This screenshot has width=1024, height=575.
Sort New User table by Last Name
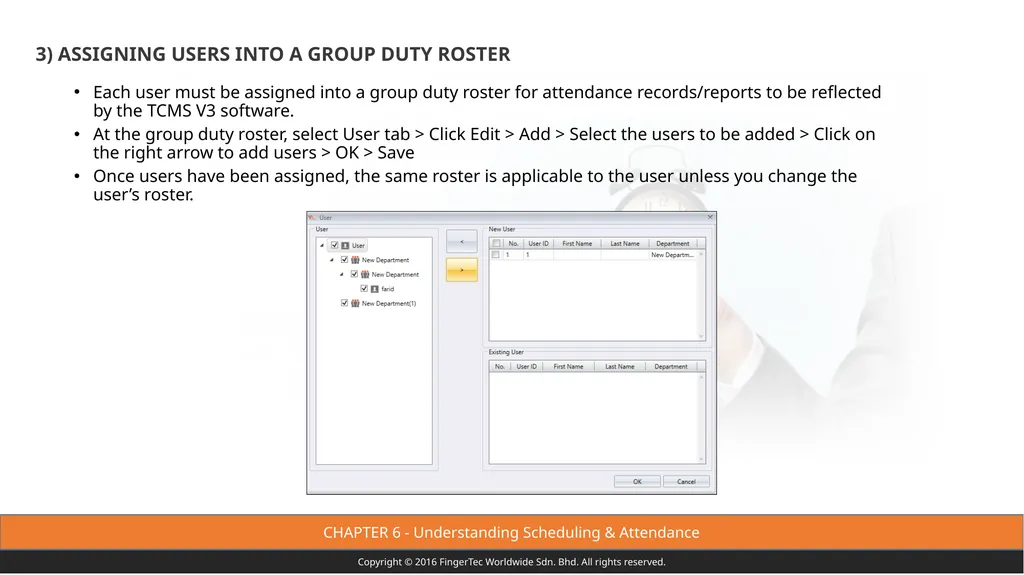624,244
